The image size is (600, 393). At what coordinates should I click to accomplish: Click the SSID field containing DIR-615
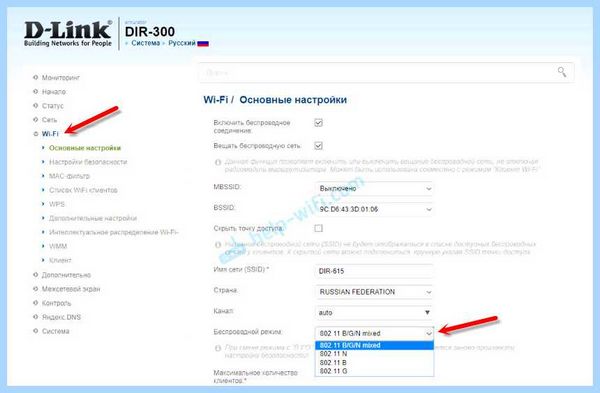pos(374,271)
